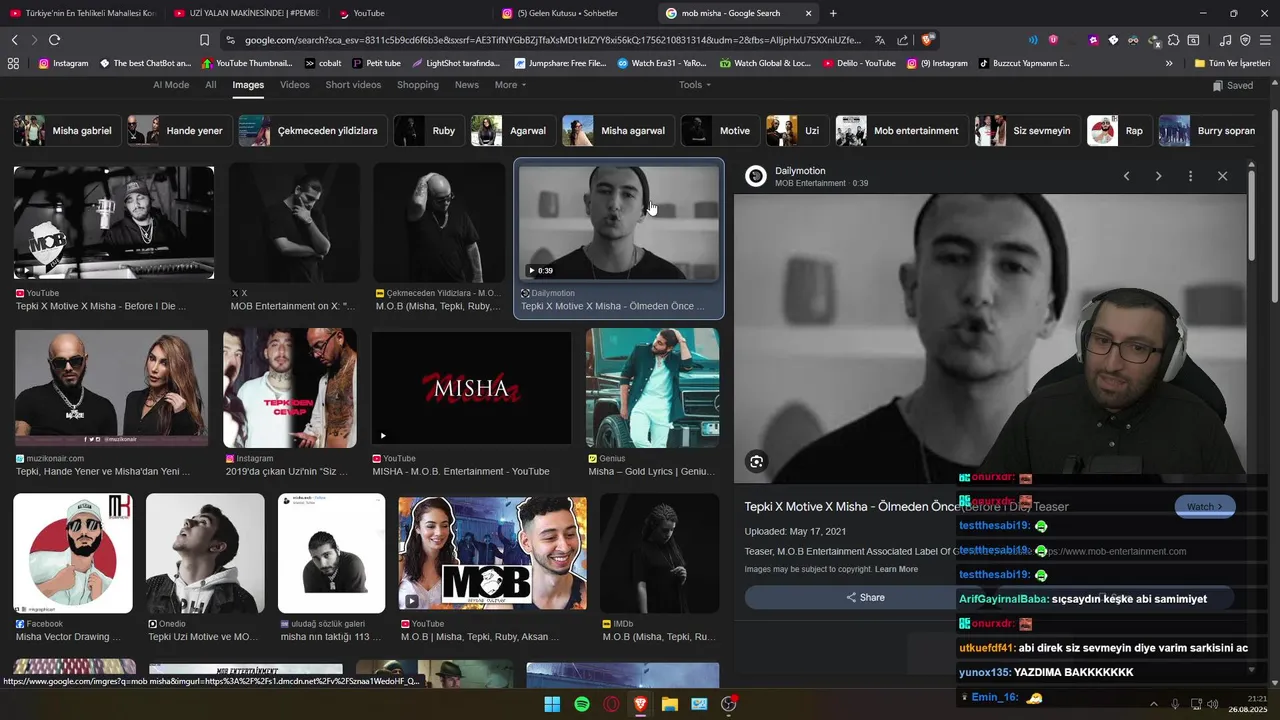Open the Learn More copyright link

click(x=896, y=569)
